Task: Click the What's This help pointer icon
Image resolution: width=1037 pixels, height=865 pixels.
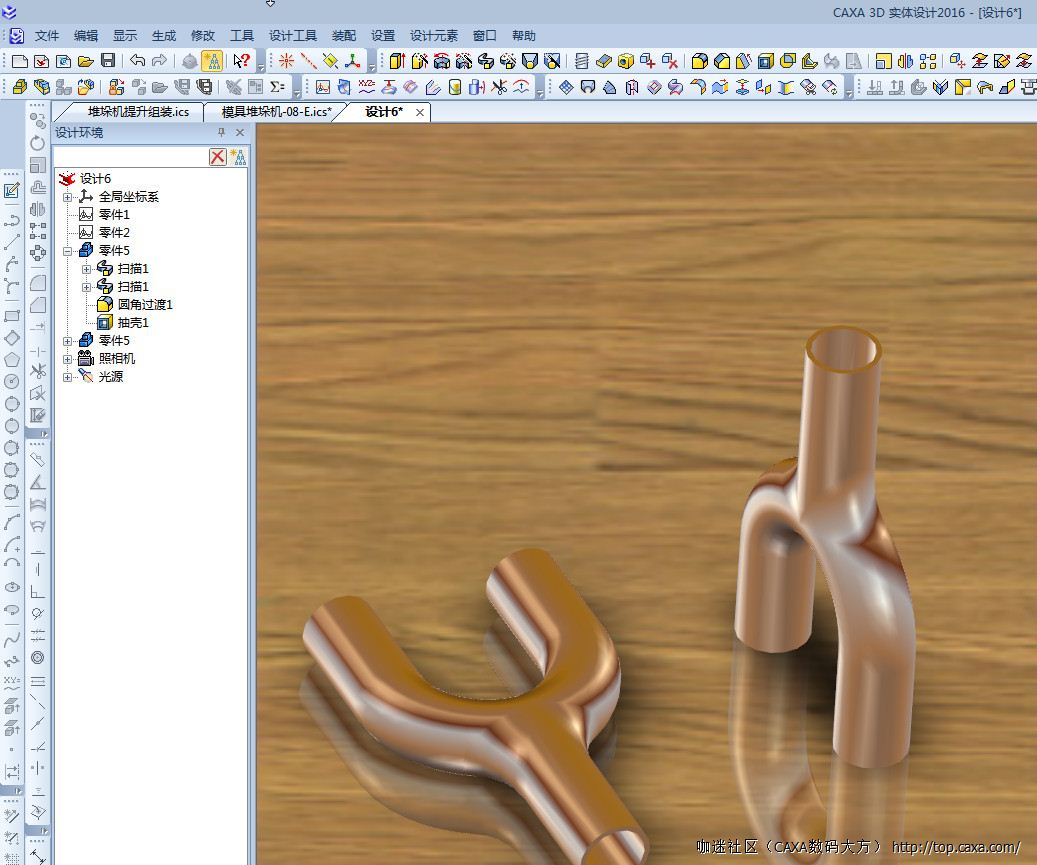Action: pos(242,61)
